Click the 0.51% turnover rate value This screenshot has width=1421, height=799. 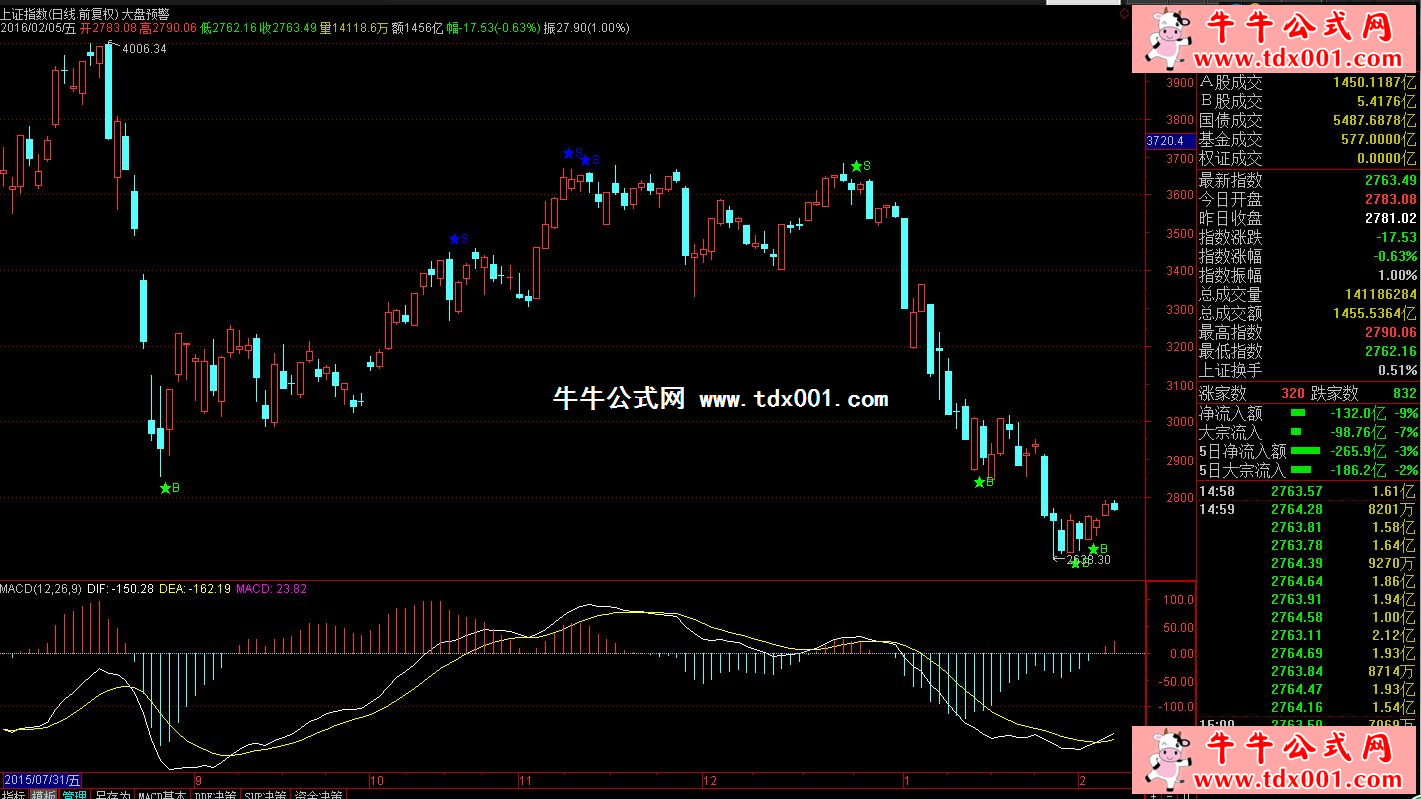(1397, 371)
